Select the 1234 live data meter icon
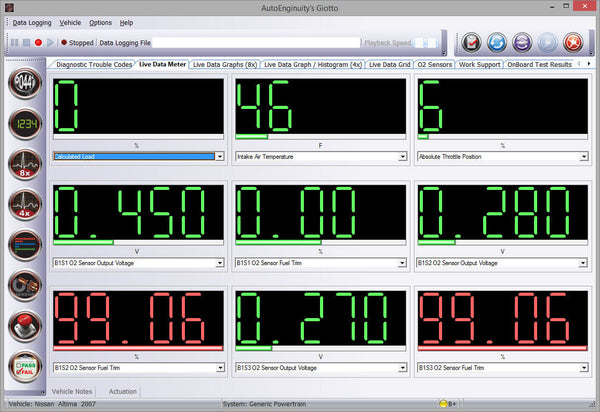 [25, 124]
